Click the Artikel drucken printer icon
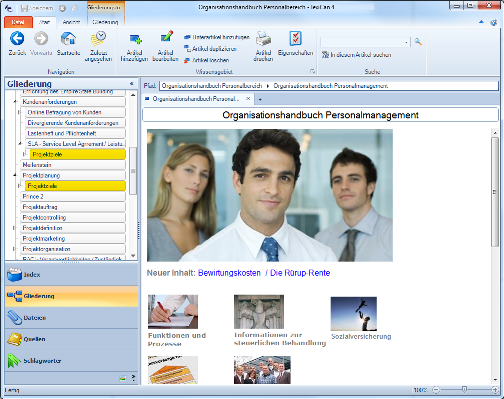 [263, 39]
